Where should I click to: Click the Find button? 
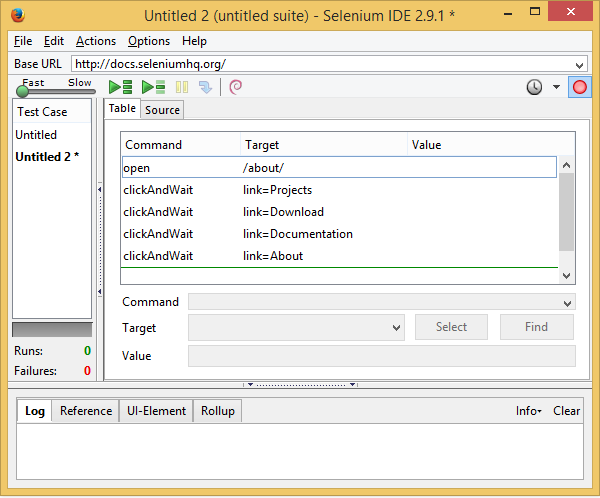[x=536, y=327]
